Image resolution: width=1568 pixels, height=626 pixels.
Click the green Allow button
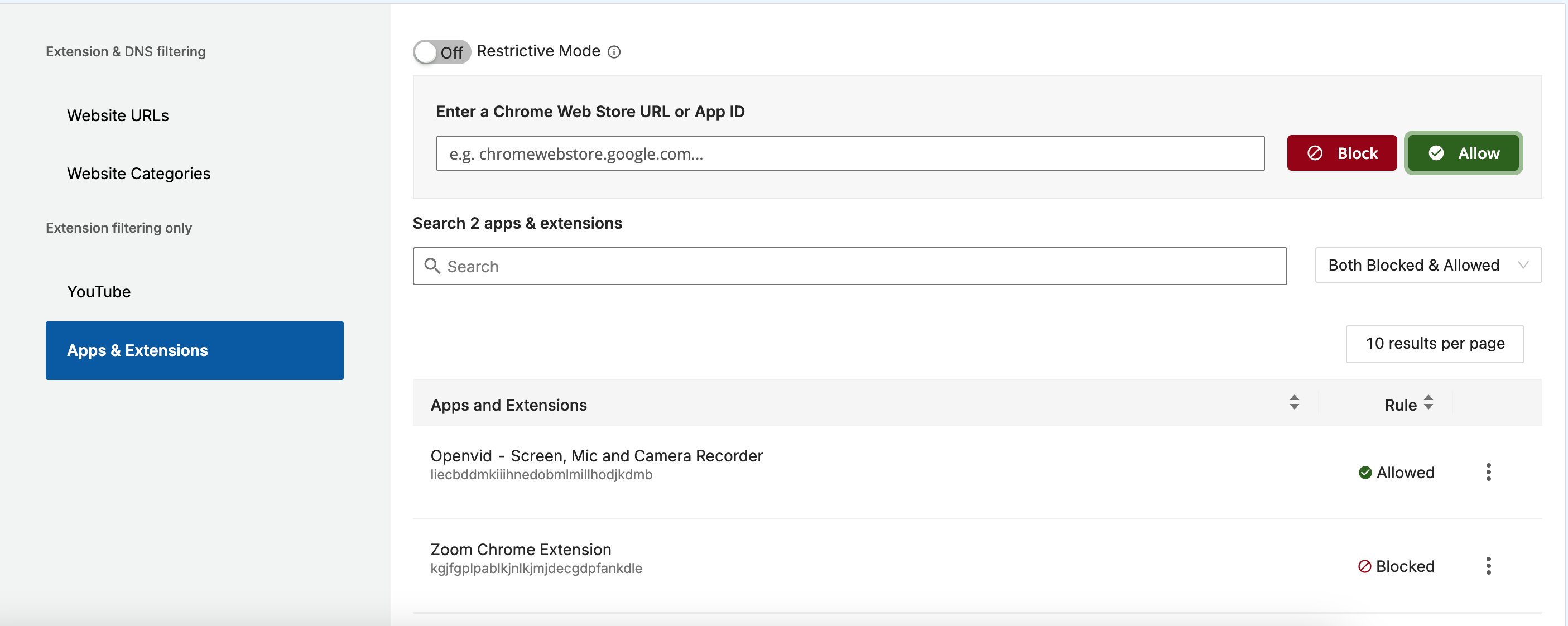click(x=1463, y=153)
